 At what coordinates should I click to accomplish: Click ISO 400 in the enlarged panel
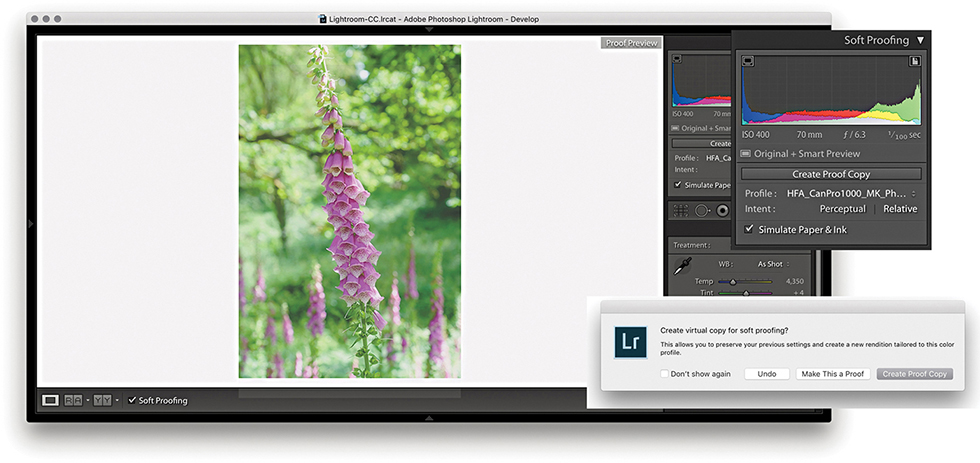[x=756, y=134]
